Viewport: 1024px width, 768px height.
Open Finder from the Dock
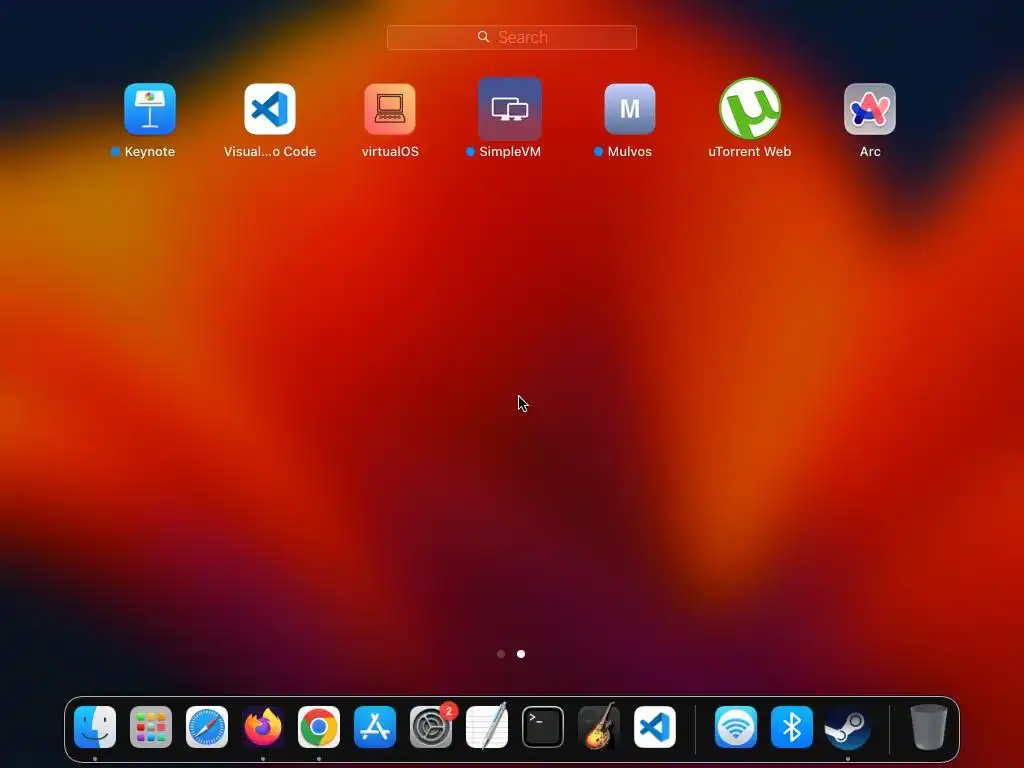tap(95, 727)
